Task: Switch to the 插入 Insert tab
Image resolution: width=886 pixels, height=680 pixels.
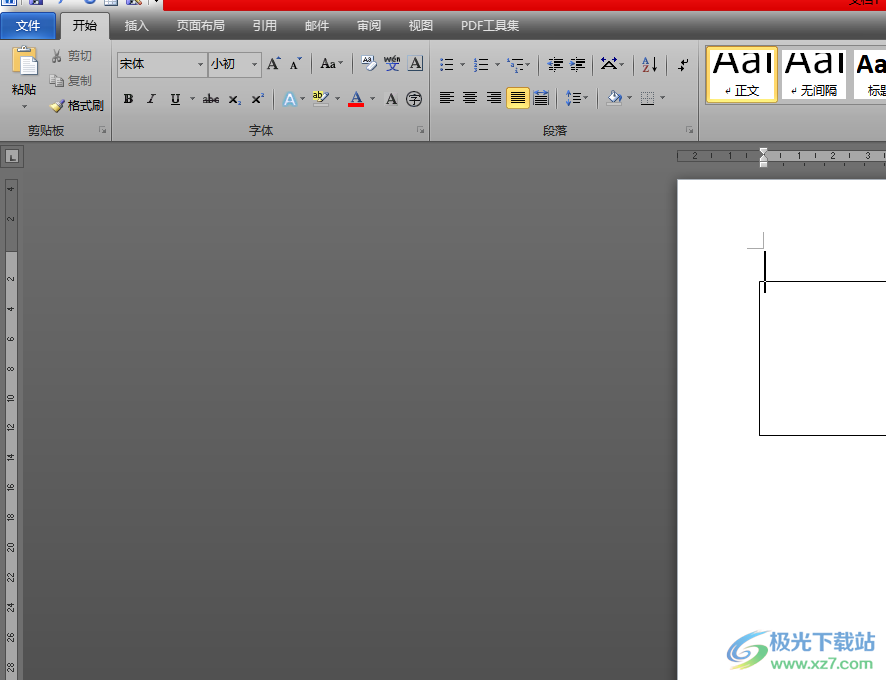Action: point(136,26)
